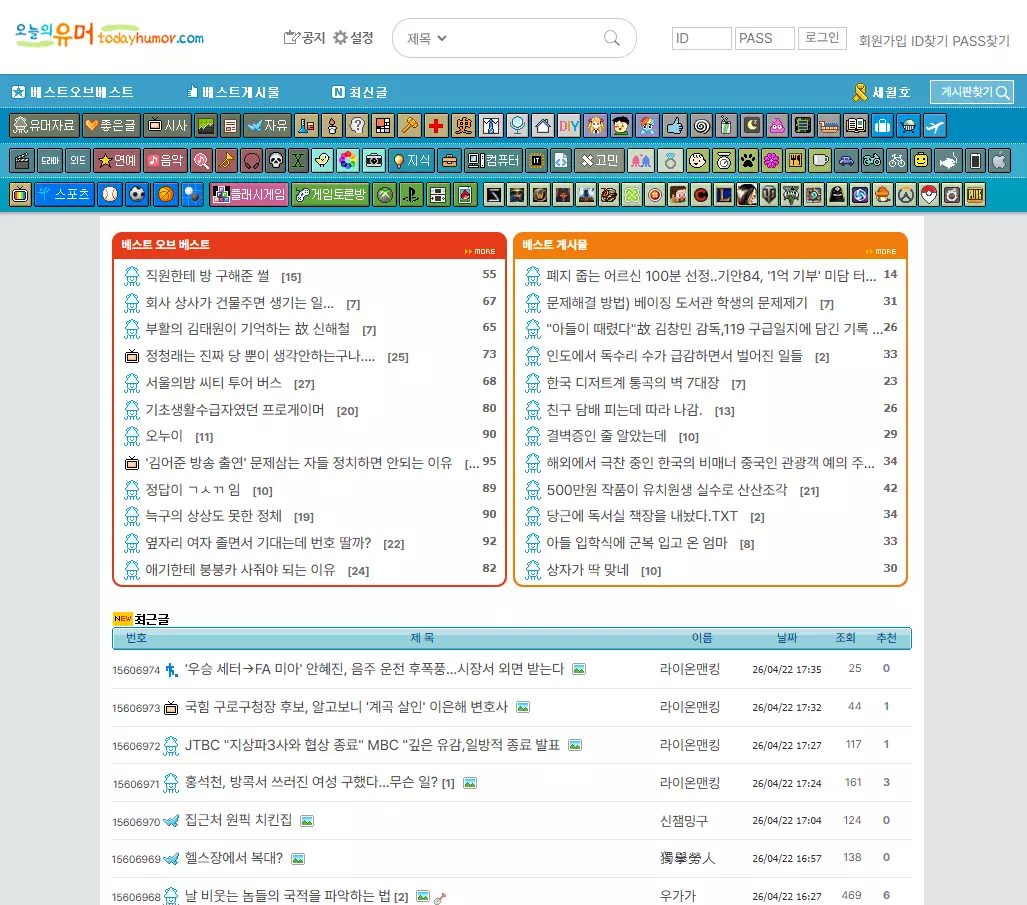Open the airplane travel board icon
Screen dimensions: 1027x905
935,126
